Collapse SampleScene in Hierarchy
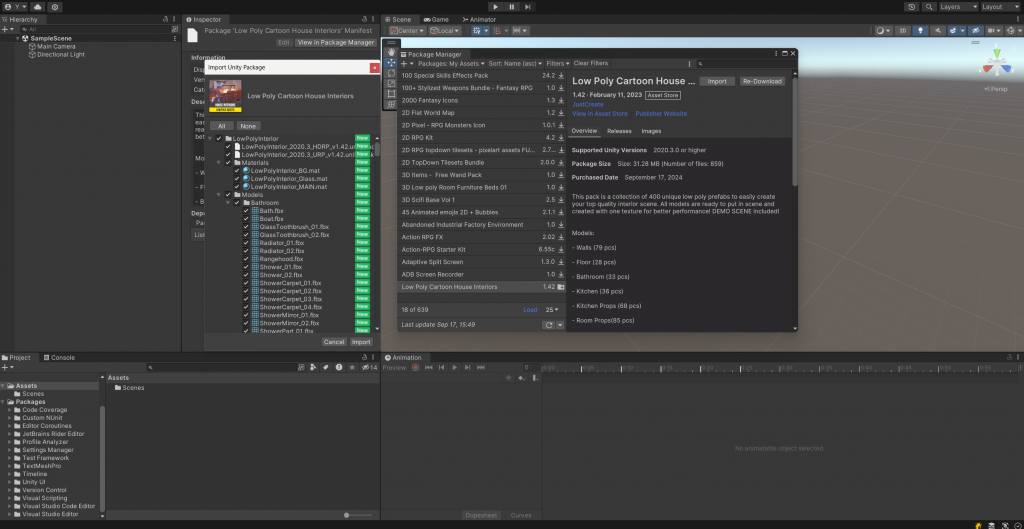 click(18, 39)
